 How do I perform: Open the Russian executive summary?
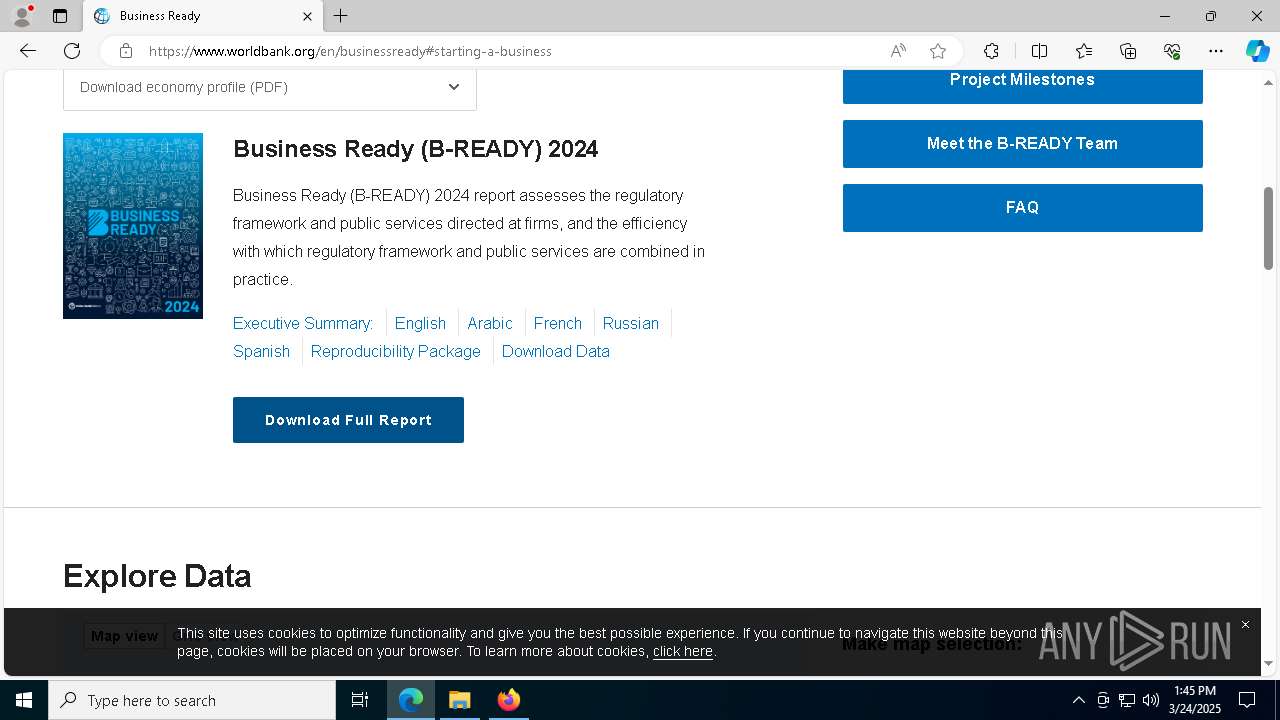click(631, 323)
